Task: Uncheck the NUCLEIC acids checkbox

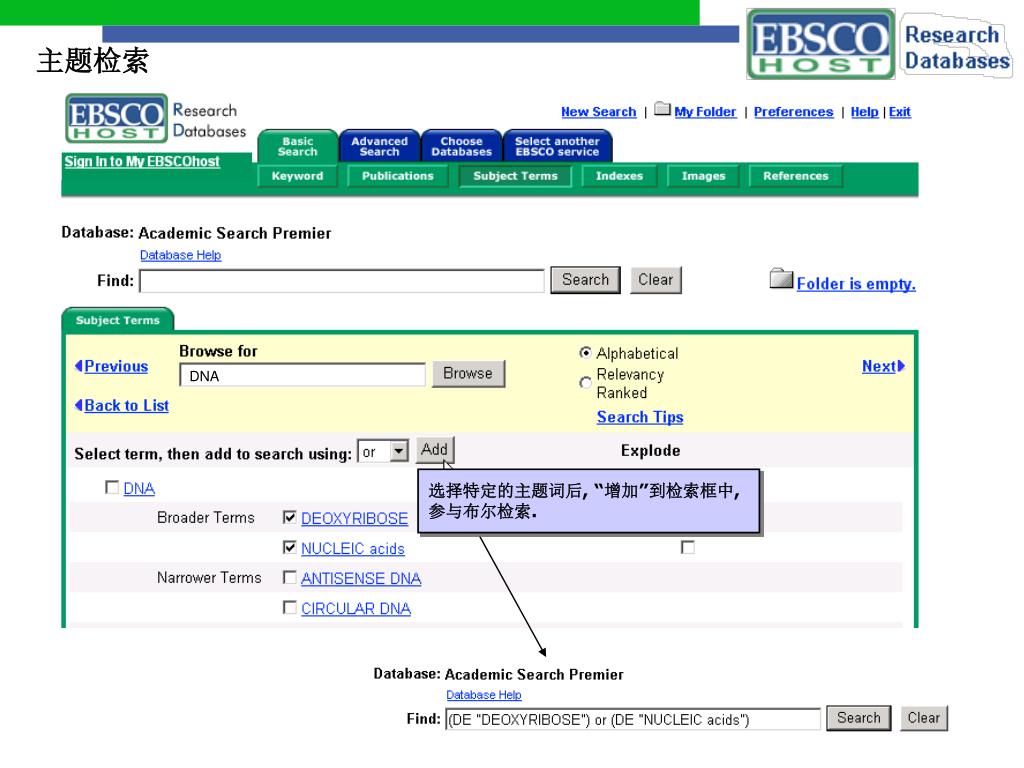Action: tap(289, 547)
